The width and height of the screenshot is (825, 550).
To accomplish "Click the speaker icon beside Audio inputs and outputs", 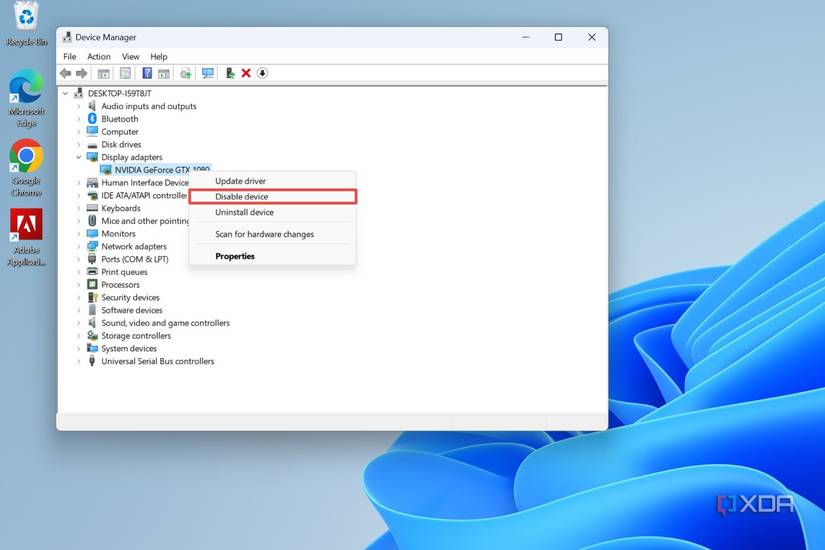I will click(92, 106).
